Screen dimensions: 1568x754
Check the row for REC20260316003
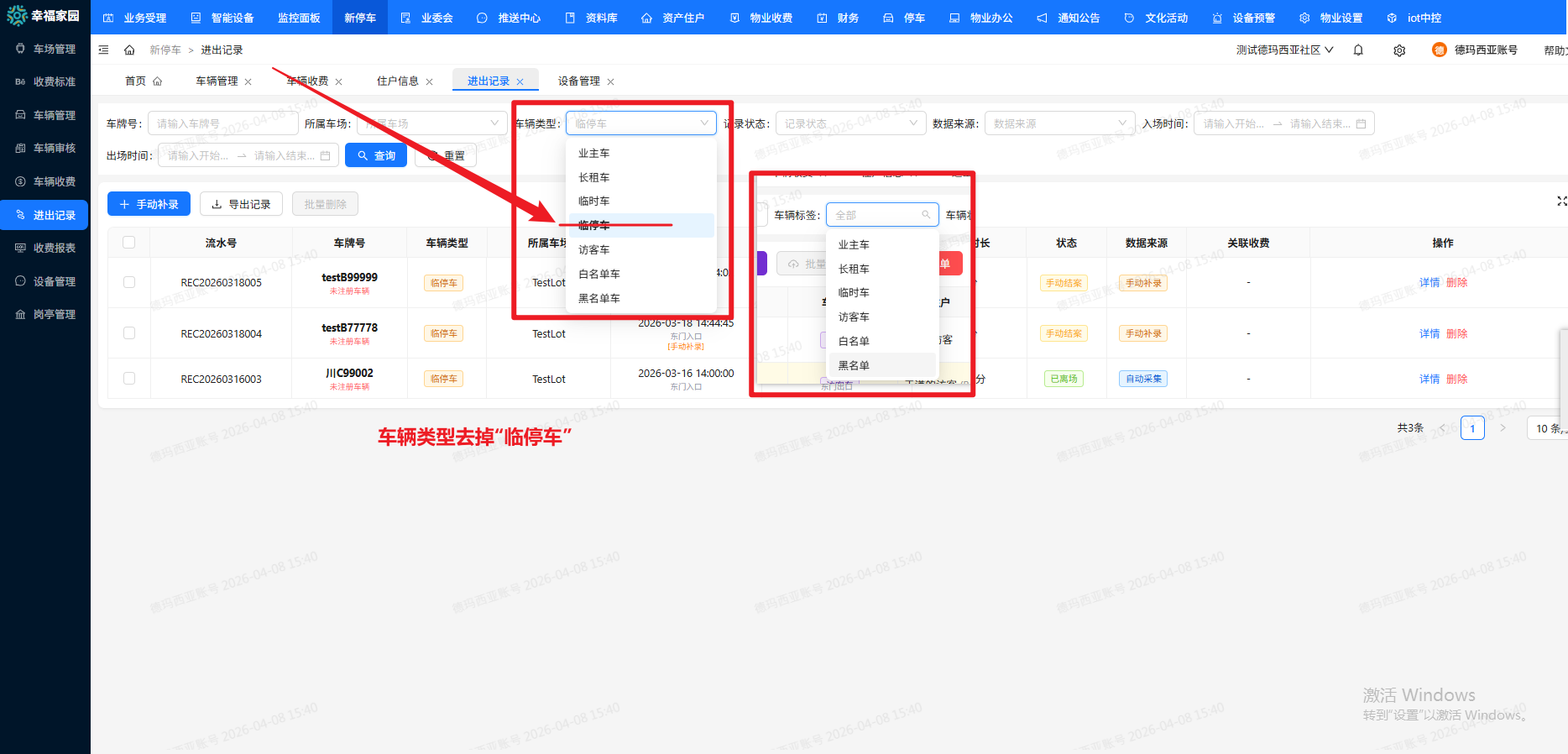(129, 379)
